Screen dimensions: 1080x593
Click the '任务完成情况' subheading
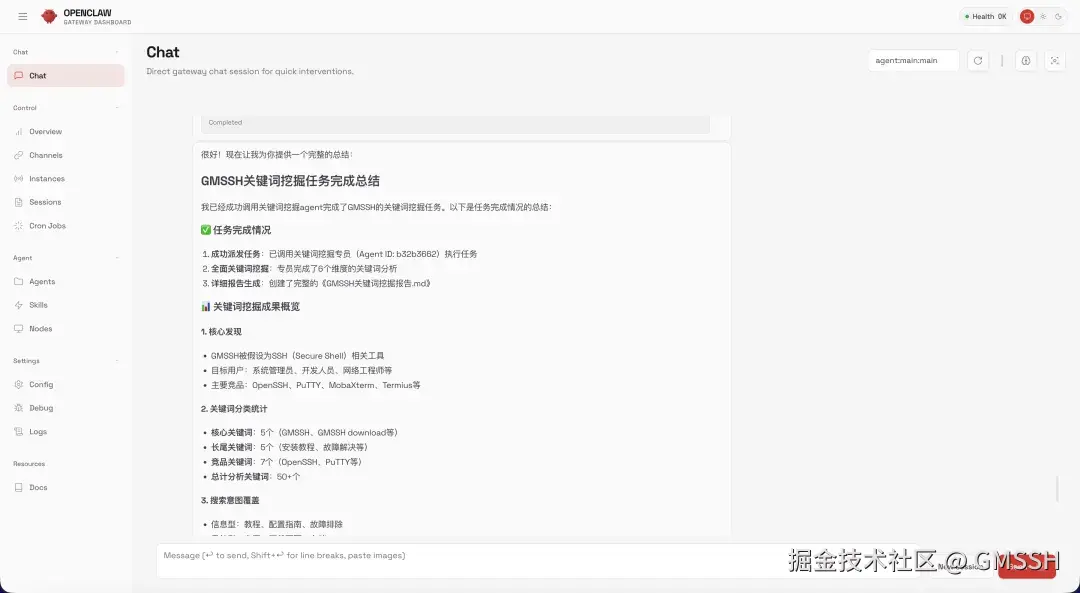coord(236,230)
